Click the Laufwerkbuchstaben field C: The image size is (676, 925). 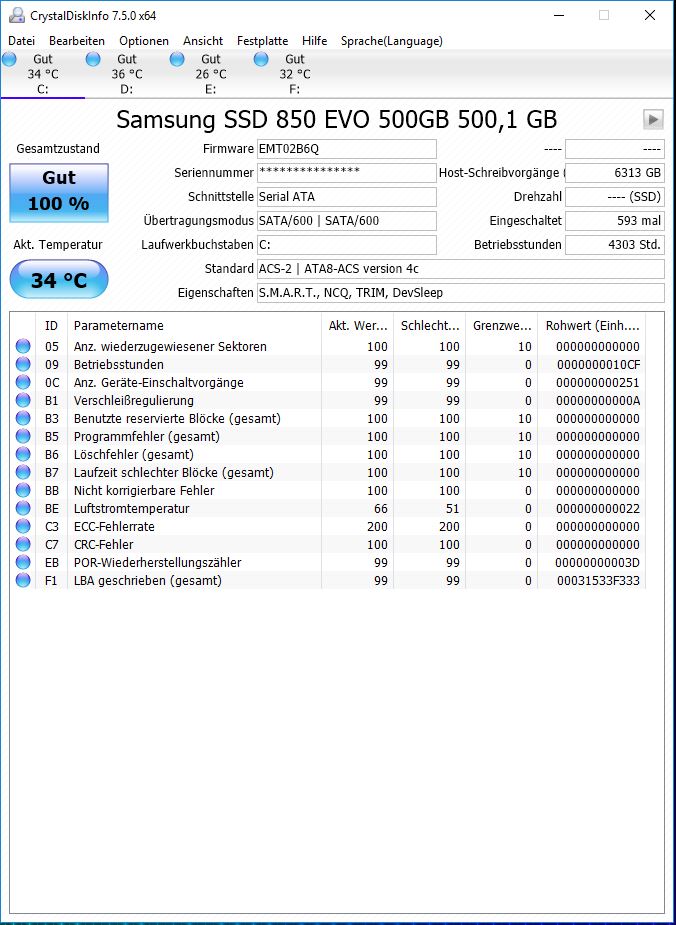(x=347, y=245)
